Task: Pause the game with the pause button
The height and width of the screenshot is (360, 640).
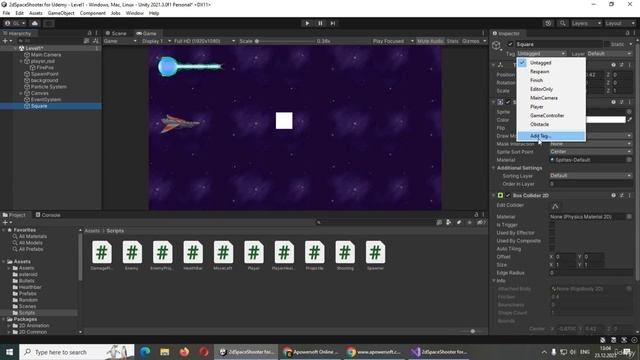Action: click(320, 23)
